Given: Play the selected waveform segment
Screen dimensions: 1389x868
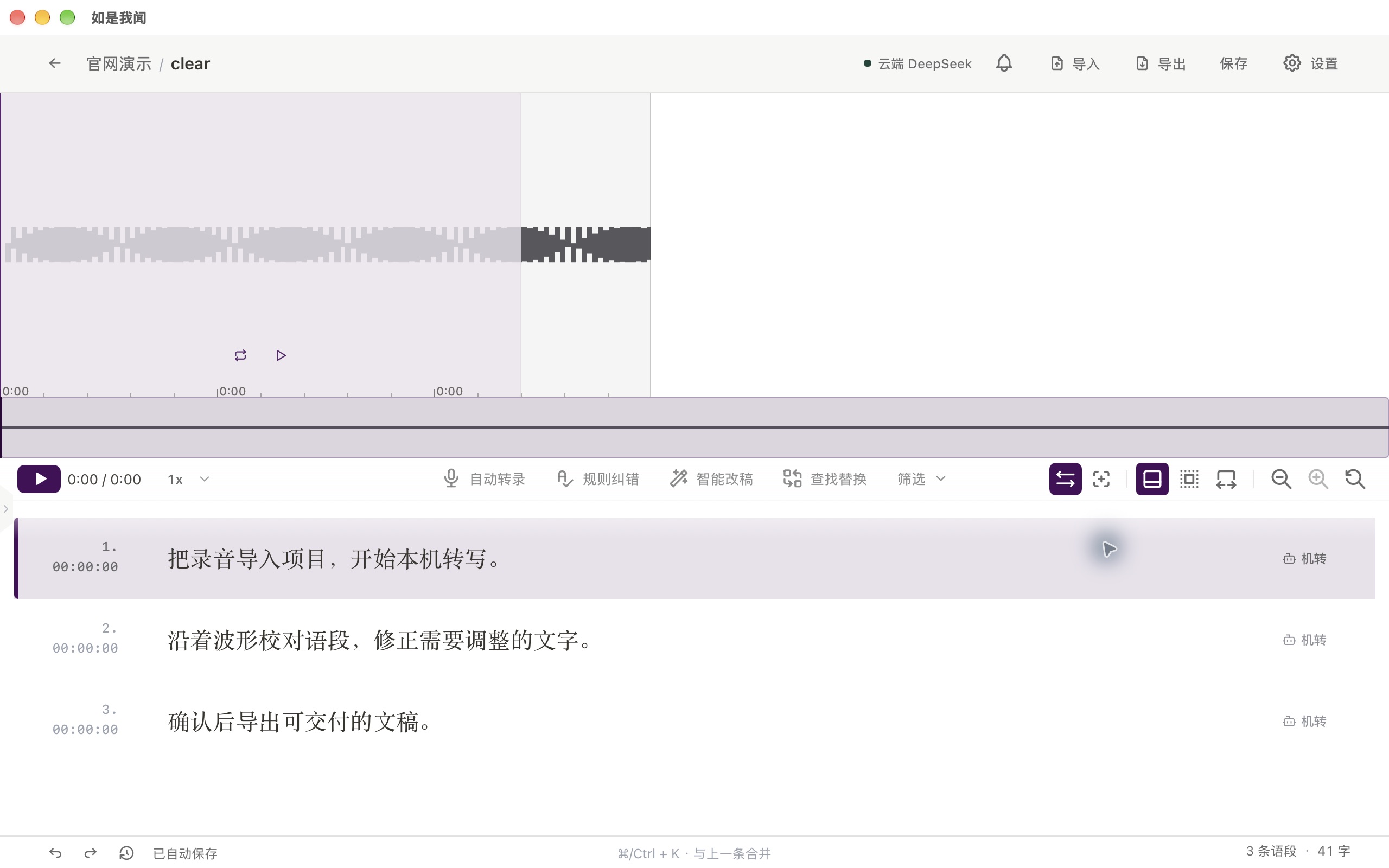Looking at the screenshot, I should tap(281, 355).
